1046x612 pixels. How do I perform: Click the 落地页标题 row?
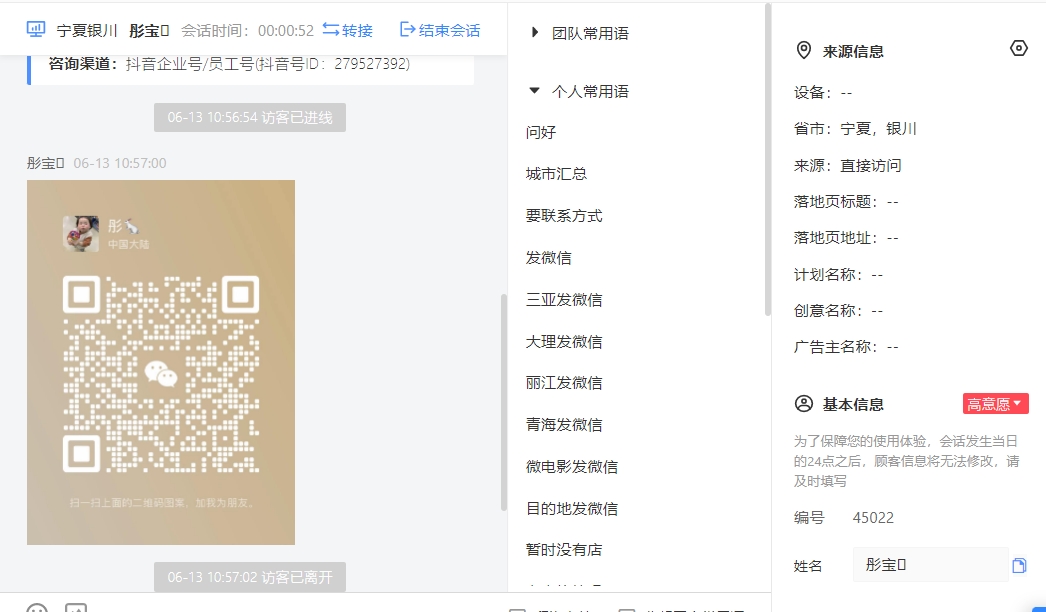click(846, 202)
